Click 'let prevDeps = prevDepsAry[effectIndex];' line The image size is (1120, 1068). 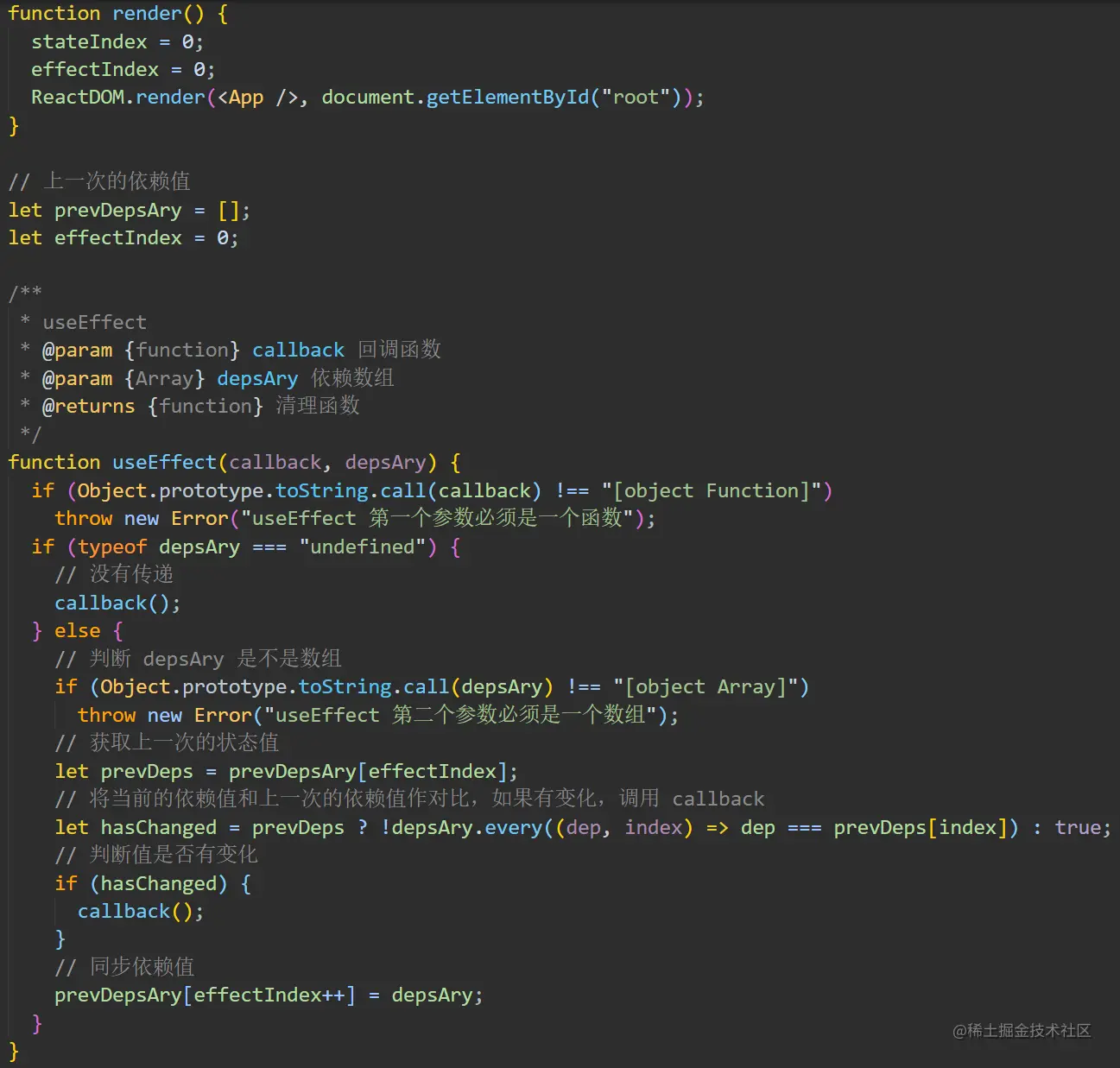coord(287,771)
